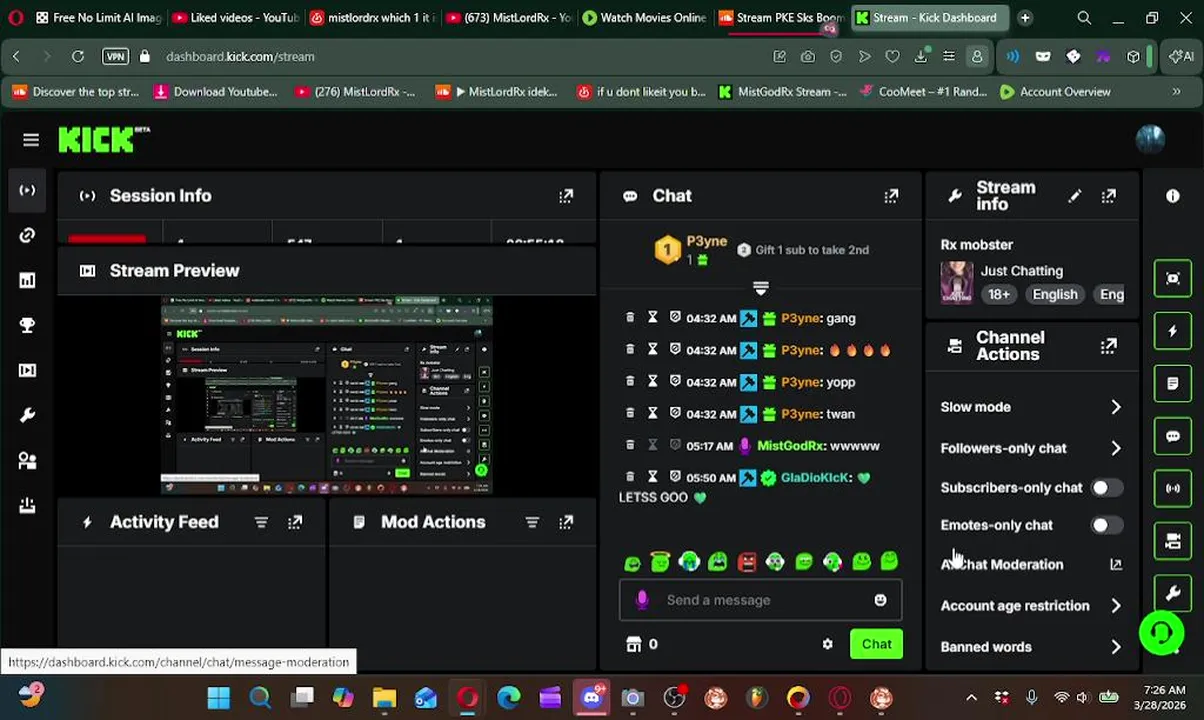Click the avatar in Kick header
1204x720 pixels.
[1150, 139]
